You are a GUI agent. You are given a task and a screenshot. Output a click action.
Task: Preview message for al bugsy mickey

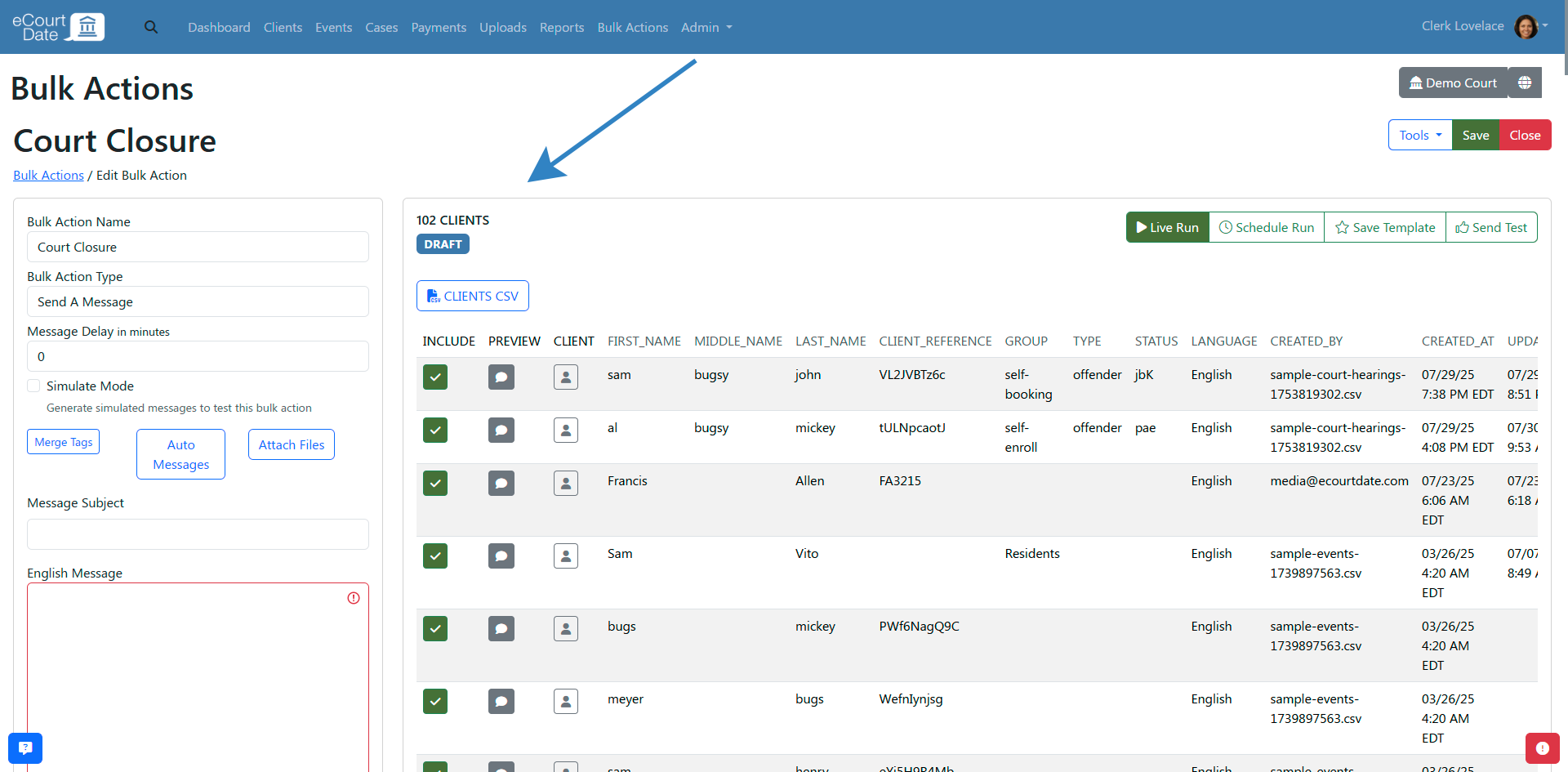click(501, 430)
